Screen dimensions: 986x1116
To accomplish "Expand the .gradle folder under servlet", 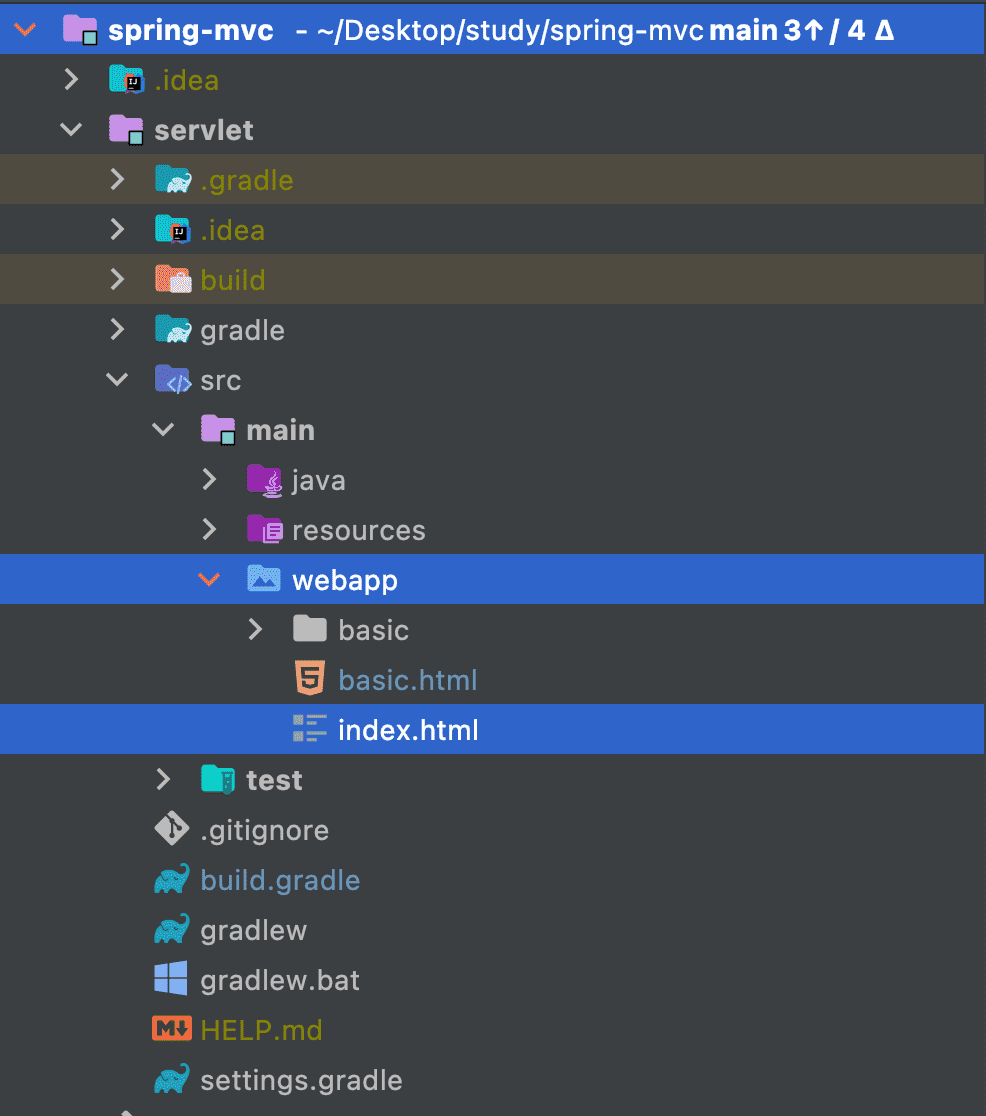I will 117,179.
